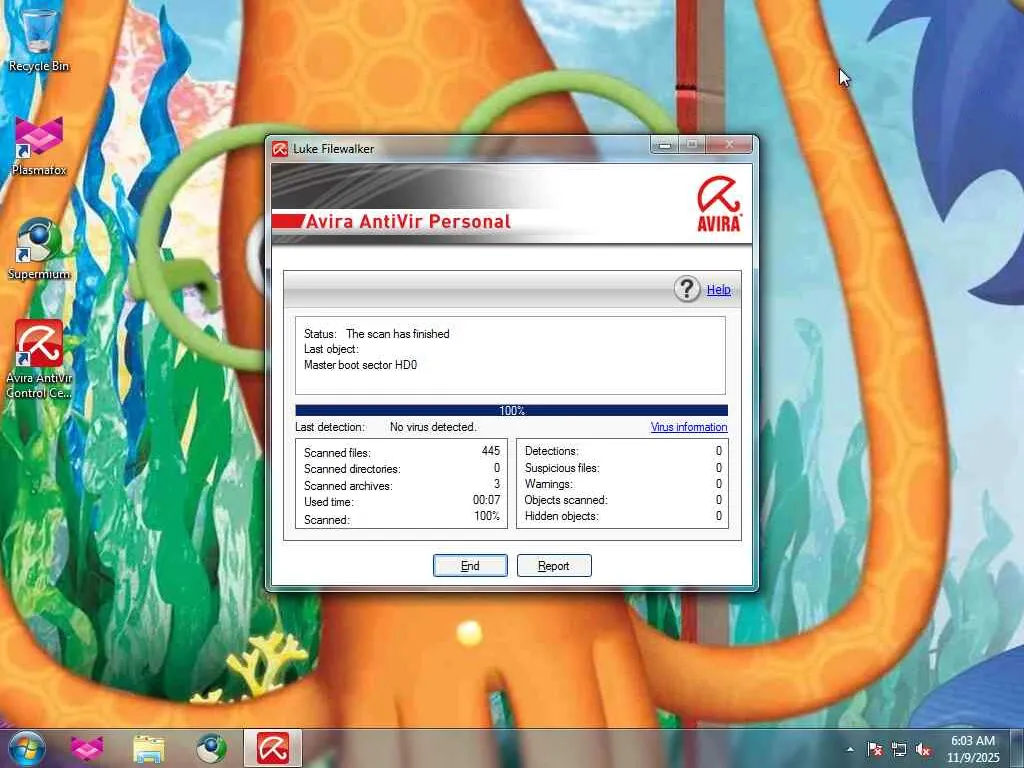Click the 'The scan has finished' status text

point(397,334)
